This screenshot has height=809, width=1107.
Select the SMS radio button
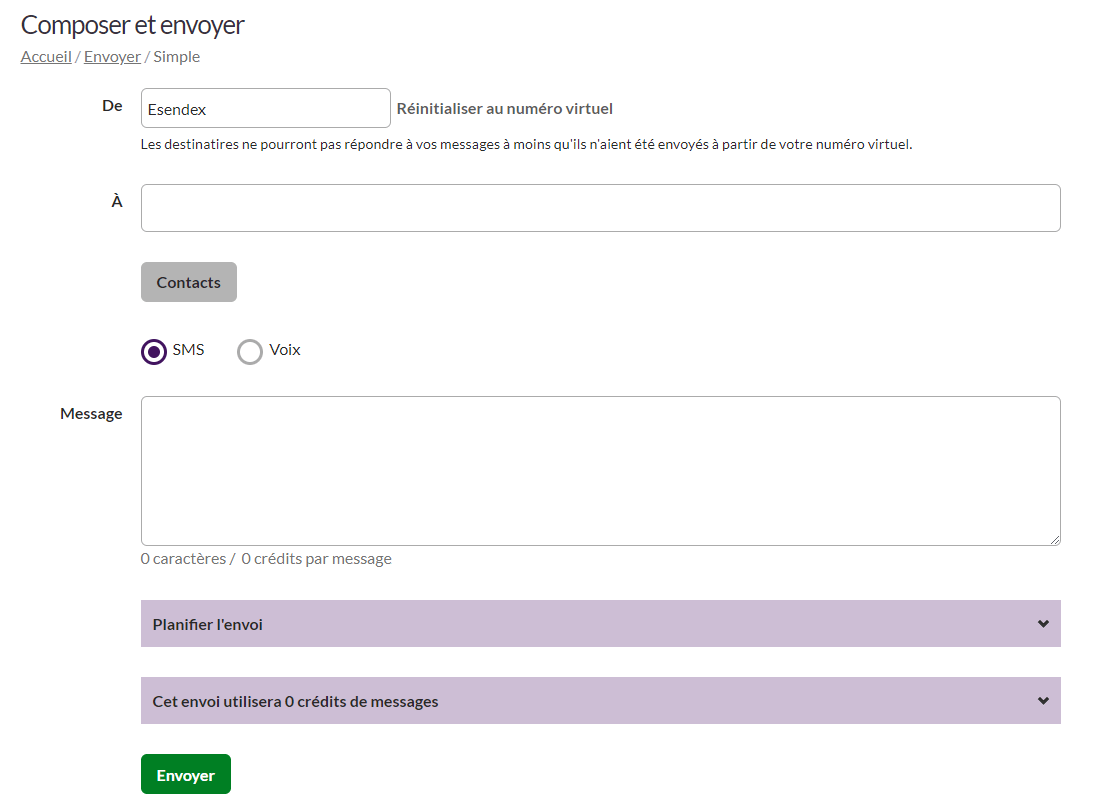[x=154, y=351]
